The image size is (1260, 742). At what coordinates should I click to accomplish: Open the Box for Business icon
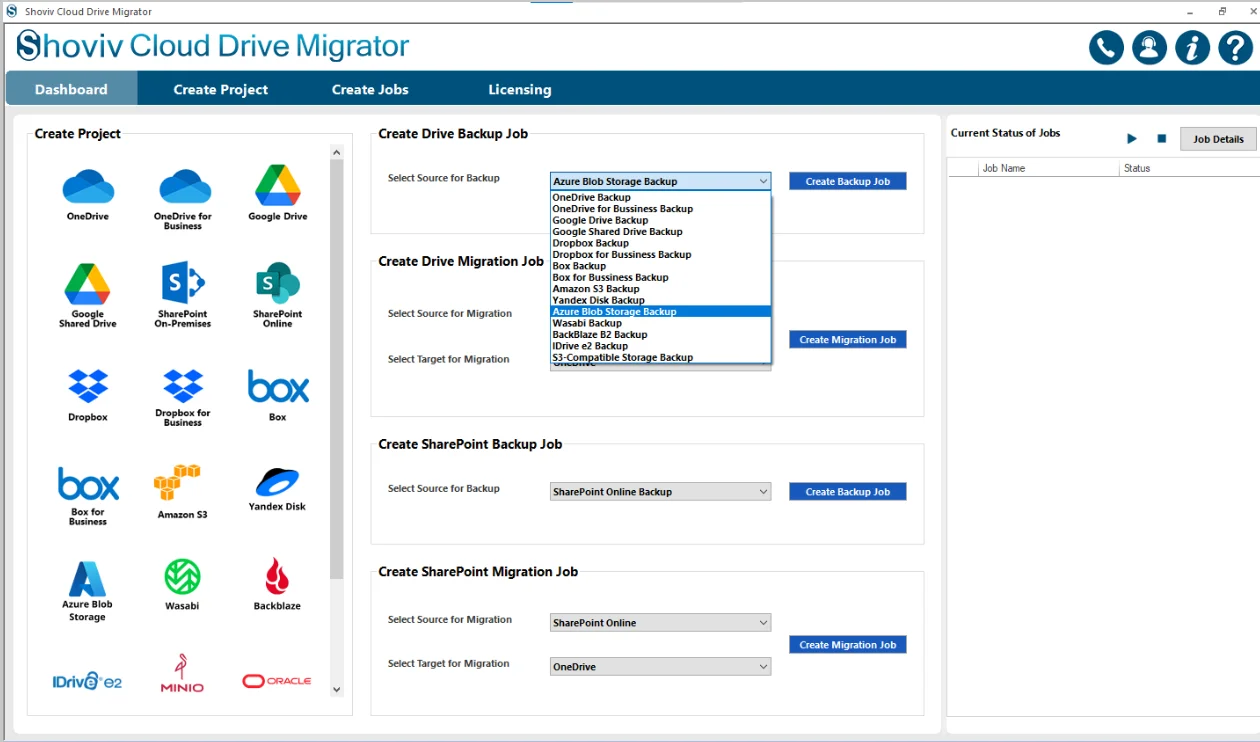(x=88, y=484)
